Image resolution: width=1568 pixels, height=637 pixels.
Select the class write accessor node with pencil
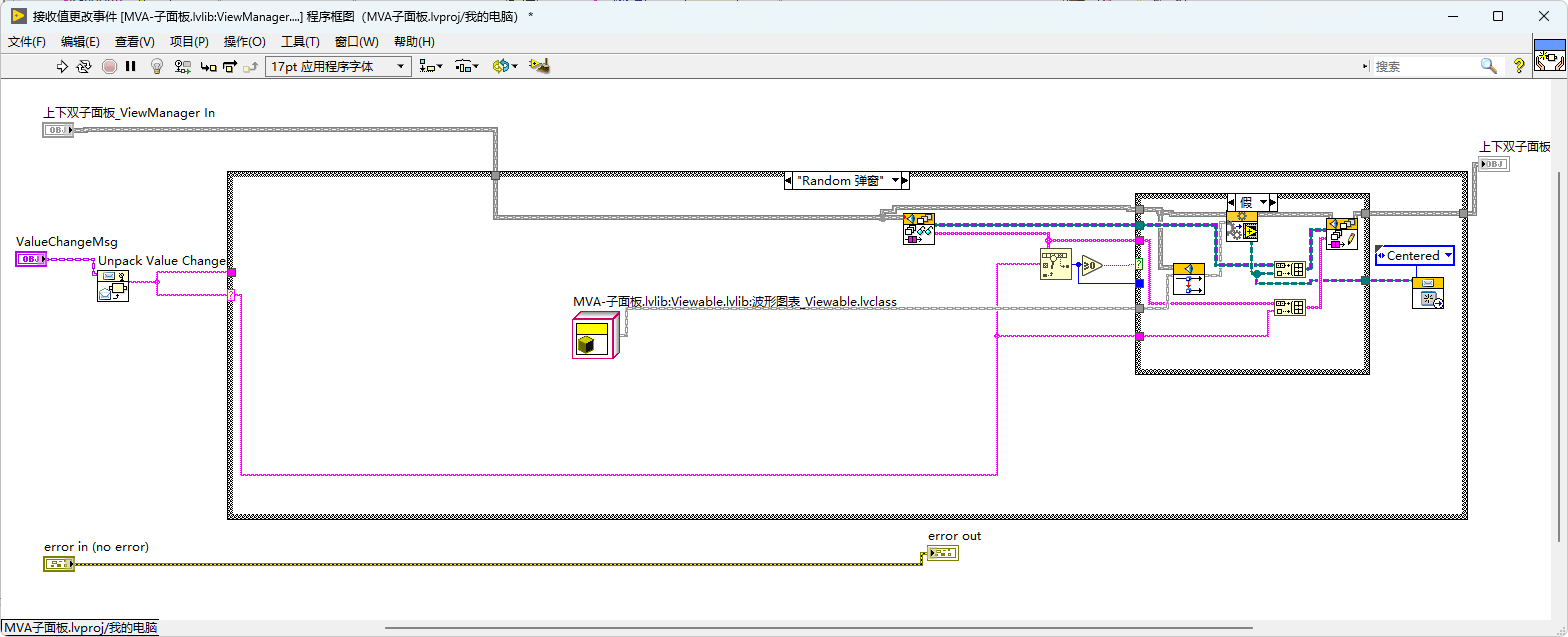click(1342, 233)
